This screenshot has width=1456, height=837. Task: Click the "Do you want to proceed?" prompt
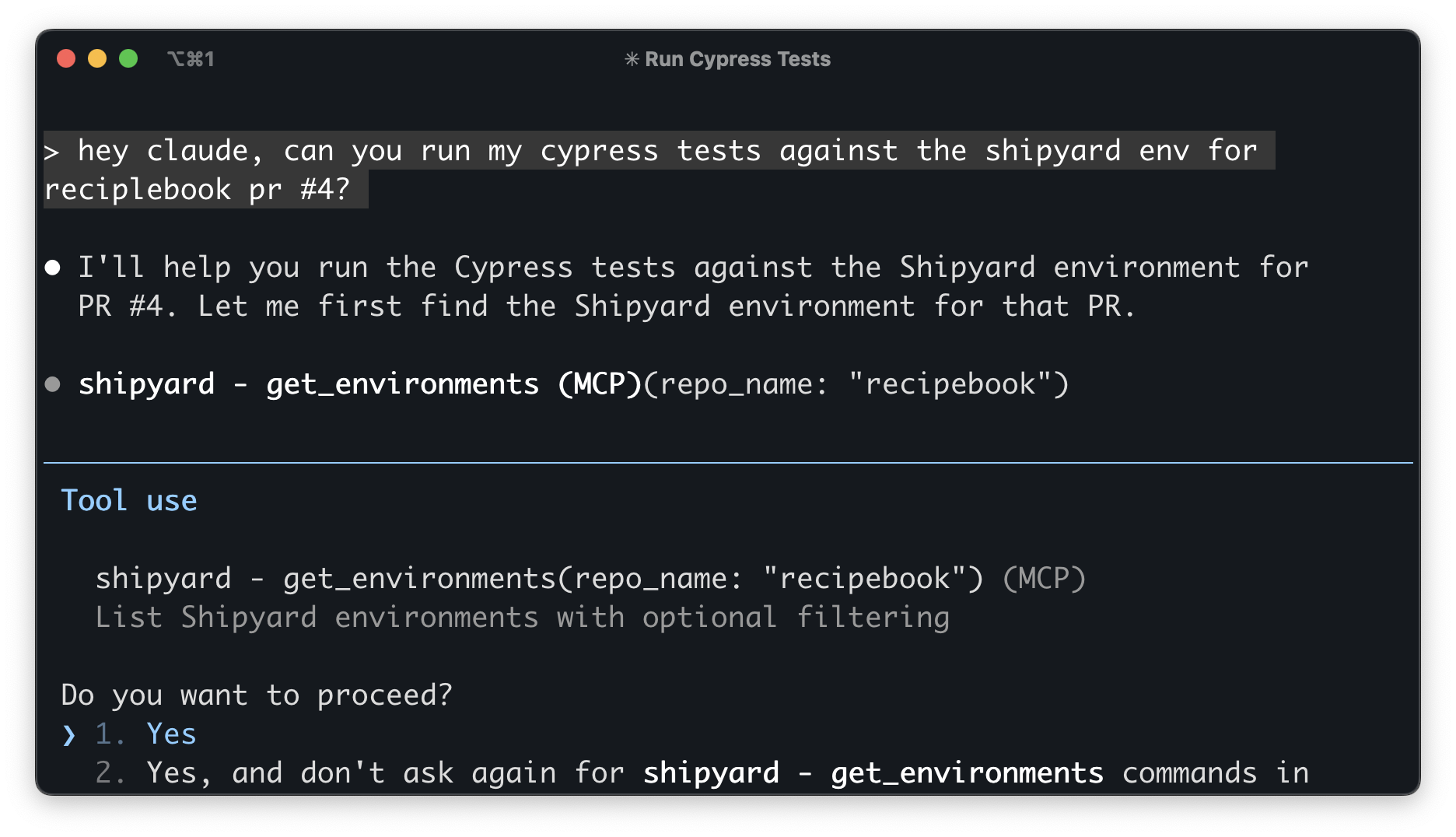[257, 695]
